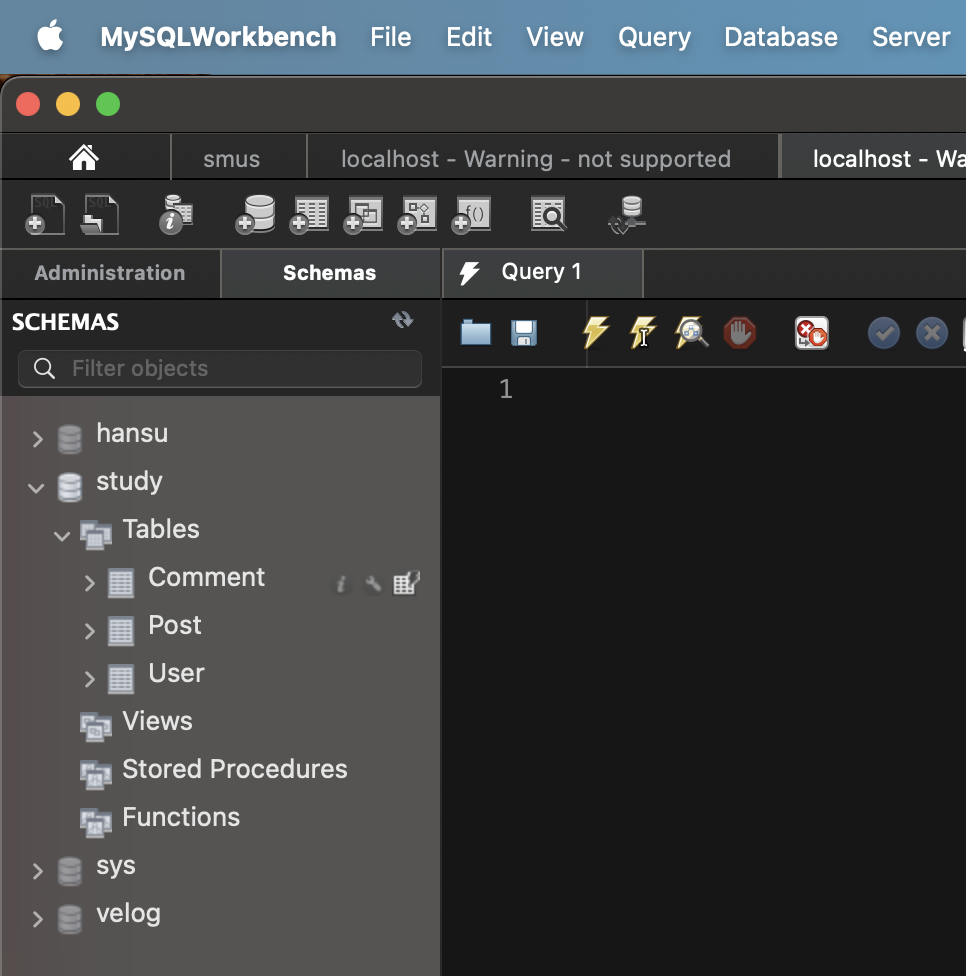966x976 pixels.
Task: Open Comment table editor wrench icon
Action: pyautogui.click(x=373, y=584)
